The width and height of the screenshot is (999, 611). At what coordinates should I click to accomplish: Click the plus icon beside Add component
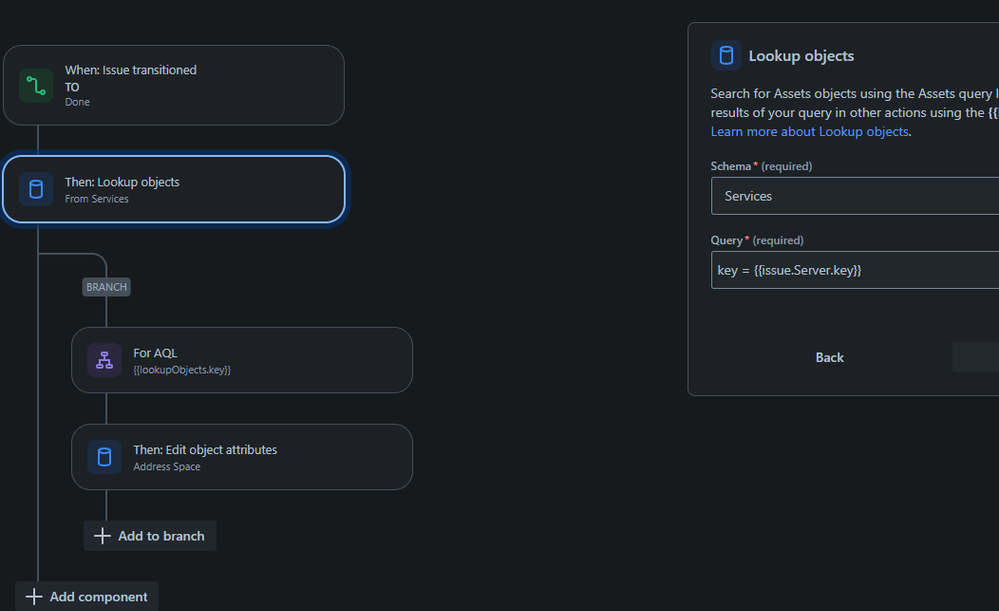(x=34, y=596)
